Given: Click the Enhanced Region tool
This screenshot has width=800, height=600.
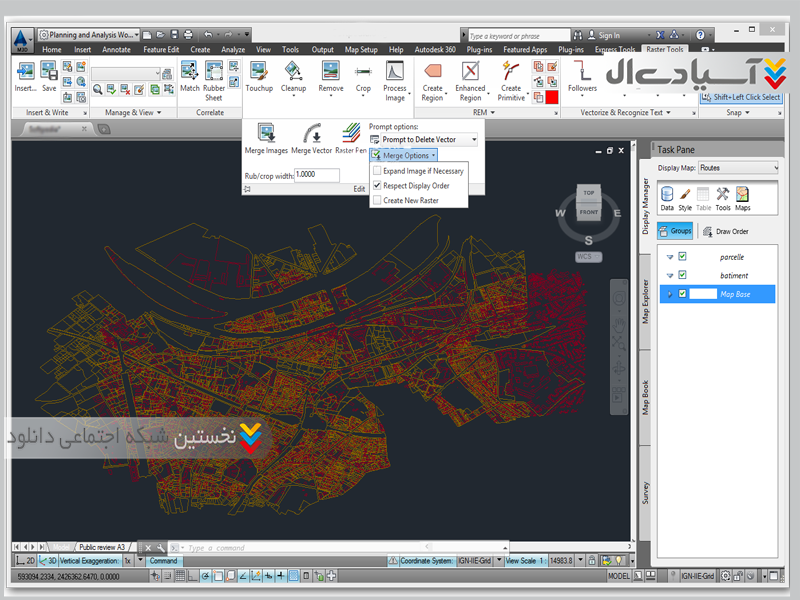Looking at the screenshot, I should [x=470, y=72].
